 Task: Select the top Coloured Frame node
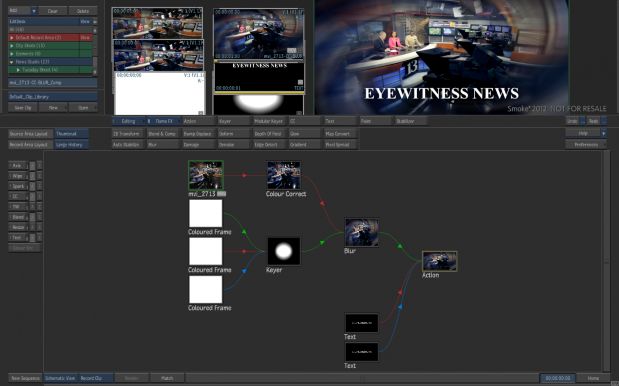point(205,214)
